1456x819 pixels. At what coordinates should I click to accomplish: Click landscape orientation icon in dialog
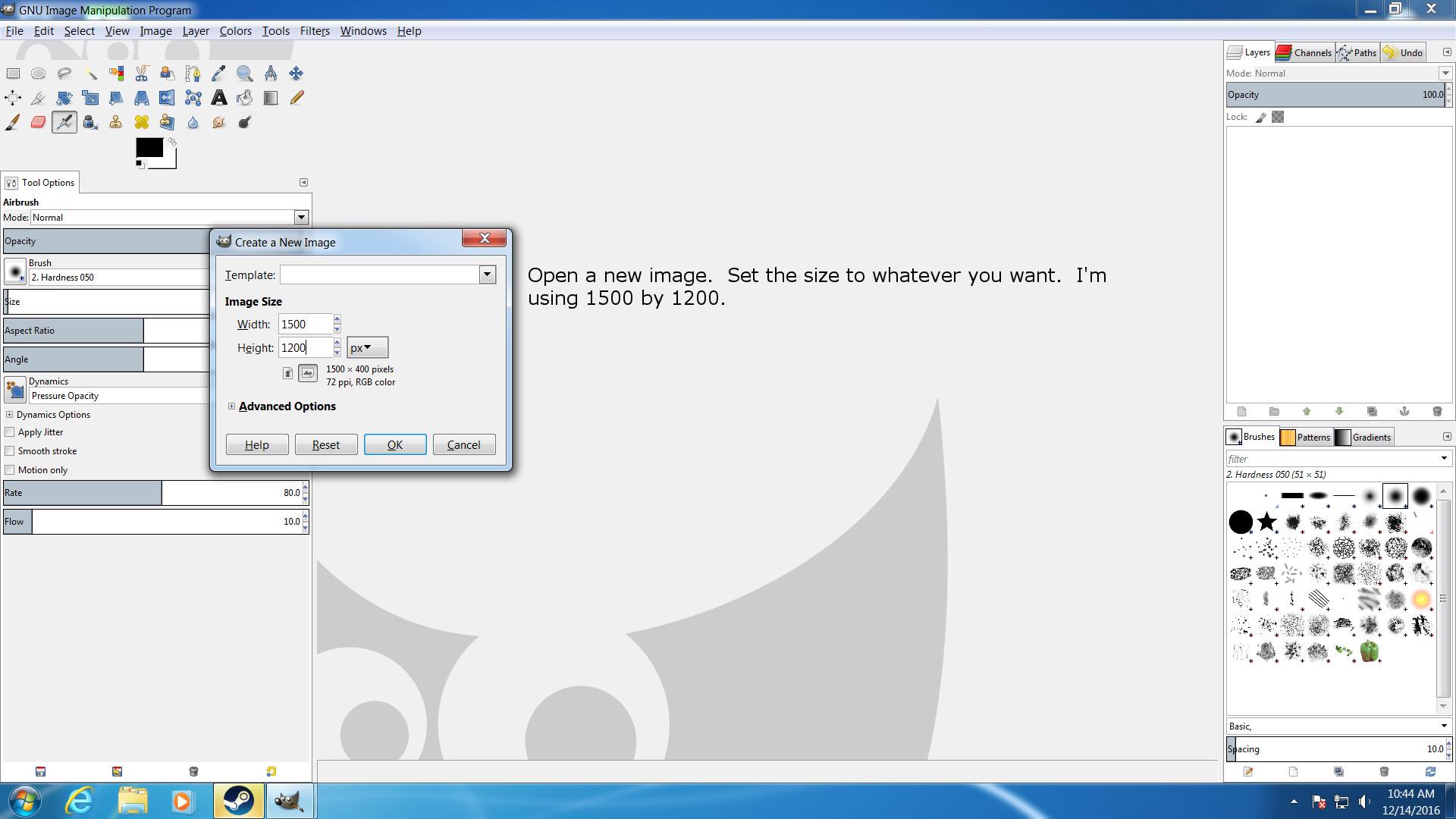308,373
